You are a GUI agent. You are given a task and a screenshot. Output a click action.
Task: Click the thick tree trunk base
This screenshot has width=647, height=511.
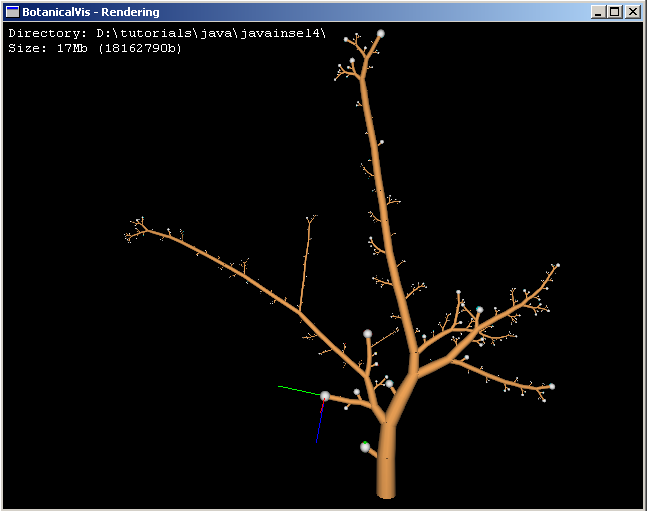pos(386,462)
